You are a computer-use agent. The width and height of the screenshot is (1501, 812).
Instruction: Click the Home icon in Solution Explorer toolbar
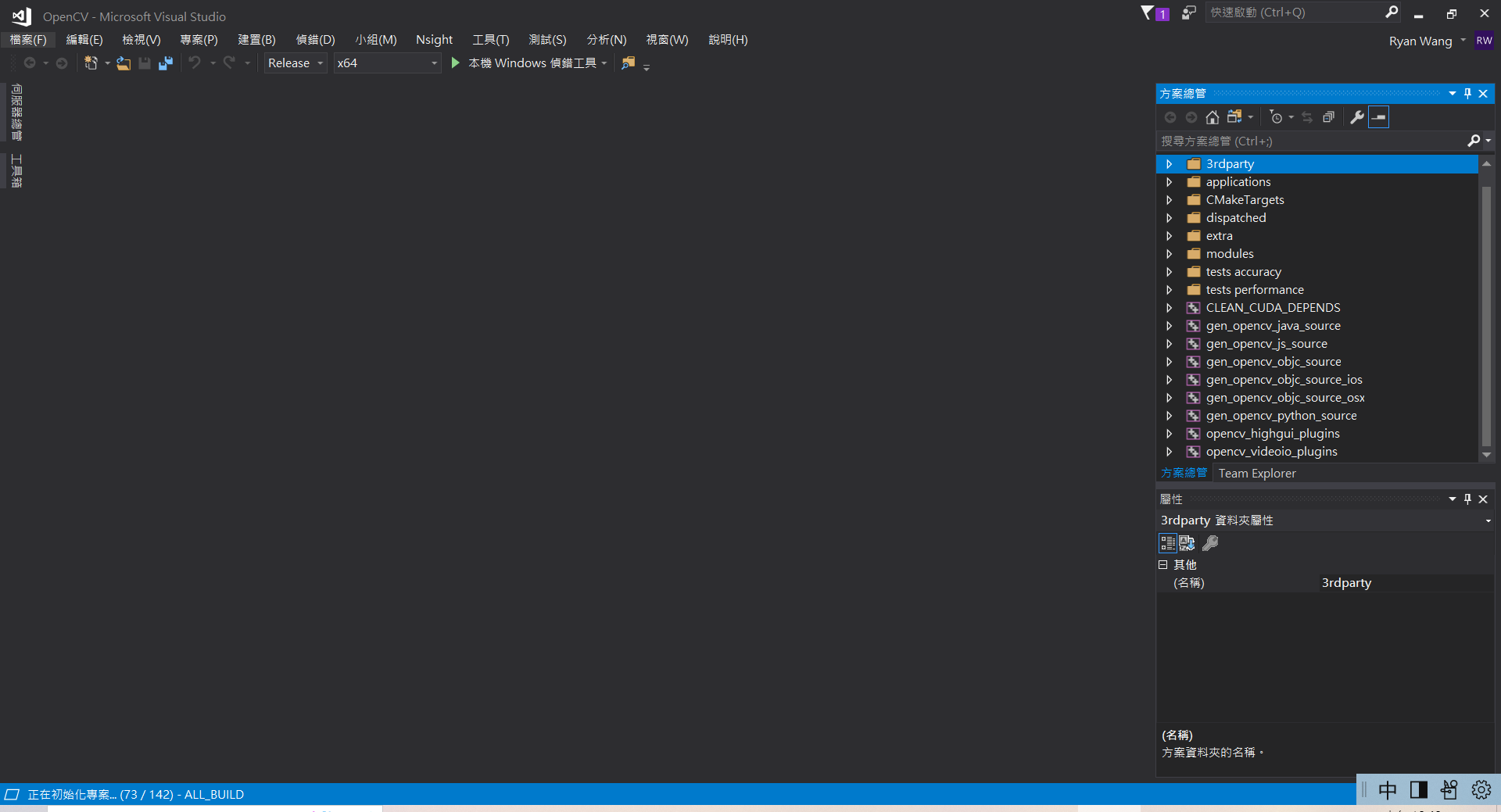click(x=1213, y=117)
